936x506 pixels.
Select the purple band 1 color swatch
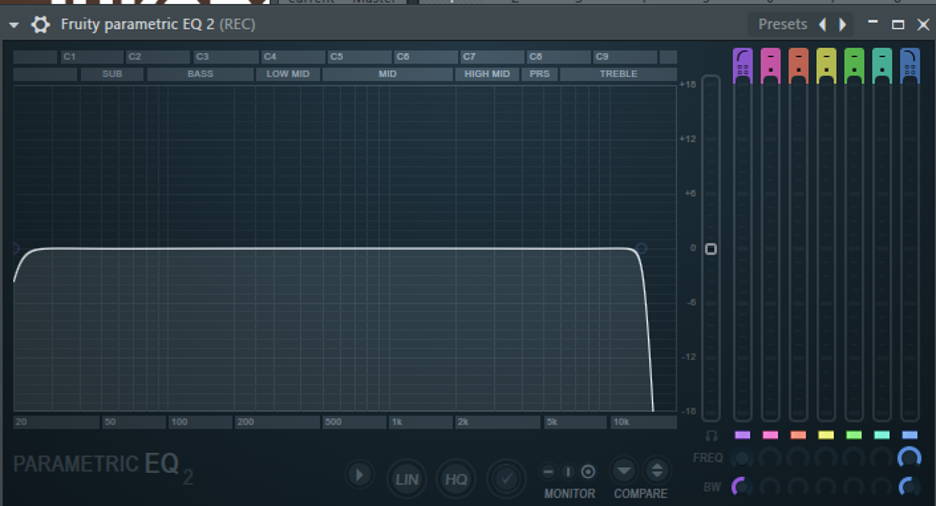[743, 435]
